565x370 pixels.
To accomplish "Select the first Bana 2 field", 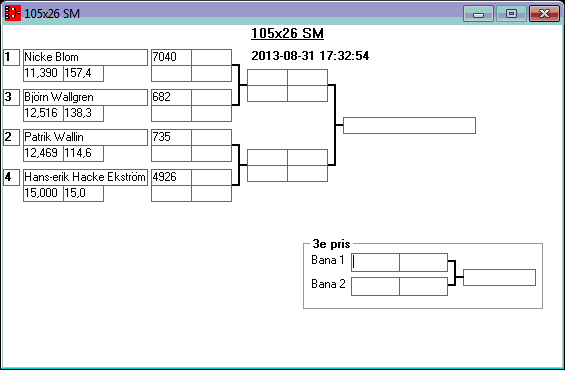I will pos(375,286).
